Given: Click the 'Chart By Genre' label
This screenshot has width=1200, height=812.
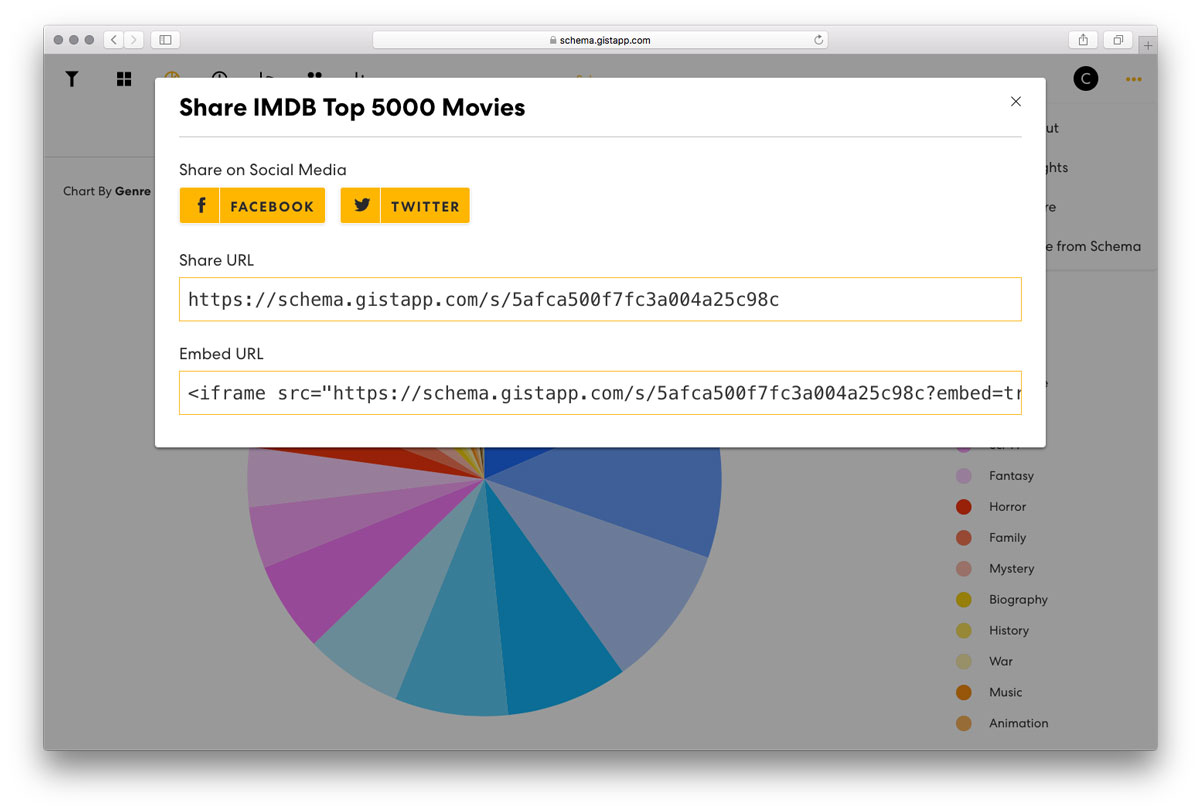Looking at the screenshot, I should [107, 191].
